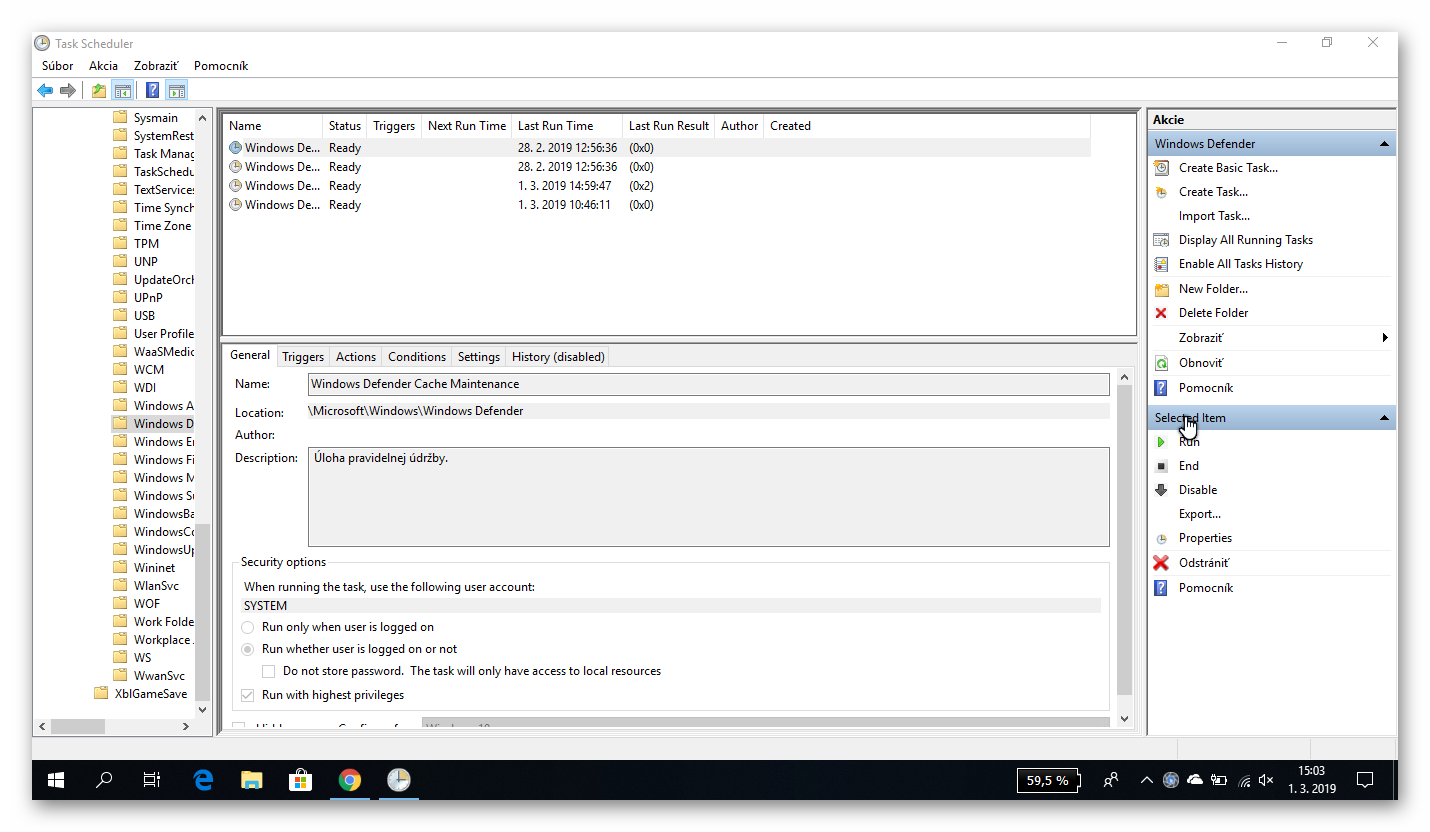The width and height of the screenshot is (1430, 832).
Task: Click the green Obnoviť refresh icon
Action: 1161,363
